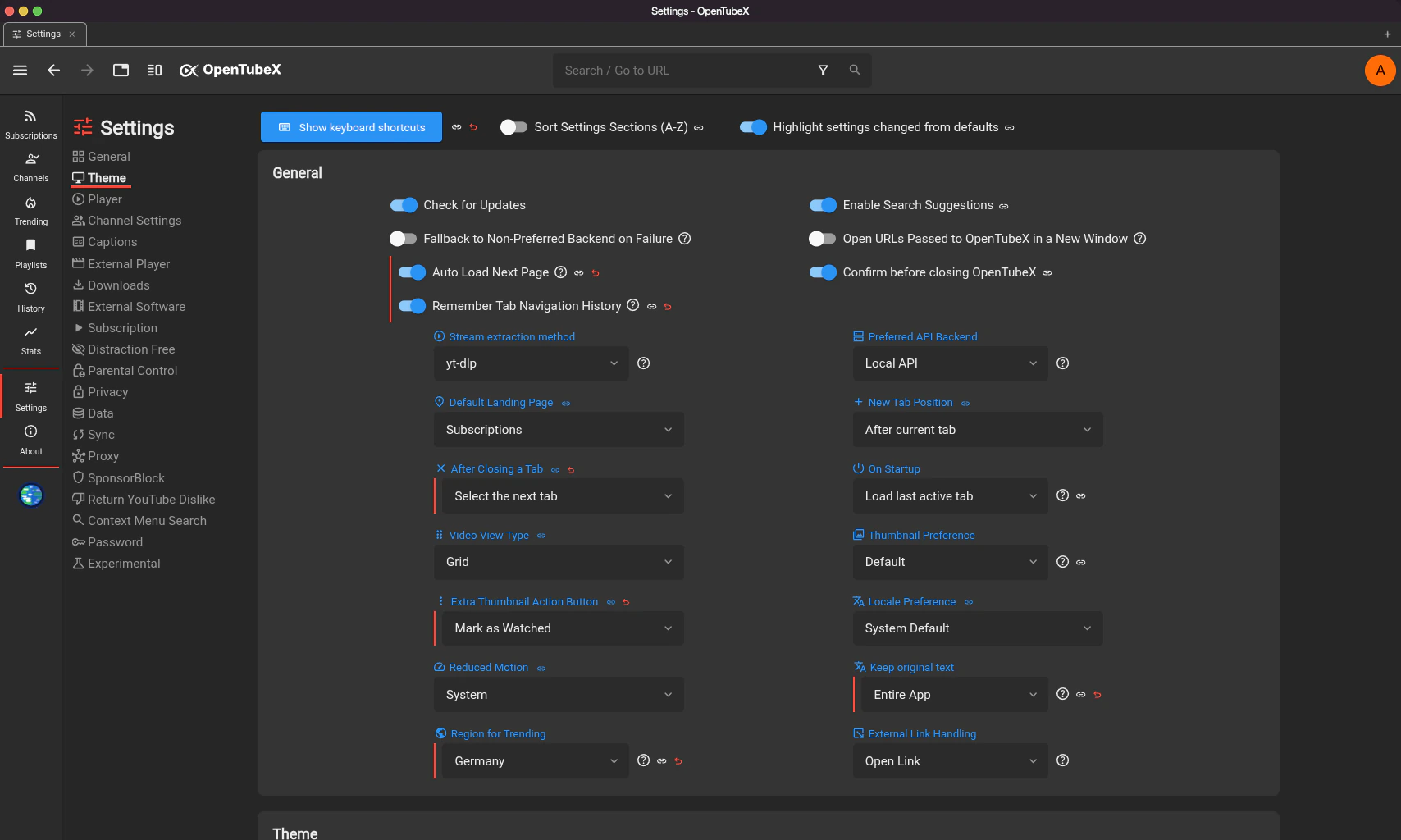Screen dimensions: 1401x840
Task: Enable Open URLs in a New Window
Action: (x=823, y=239)
